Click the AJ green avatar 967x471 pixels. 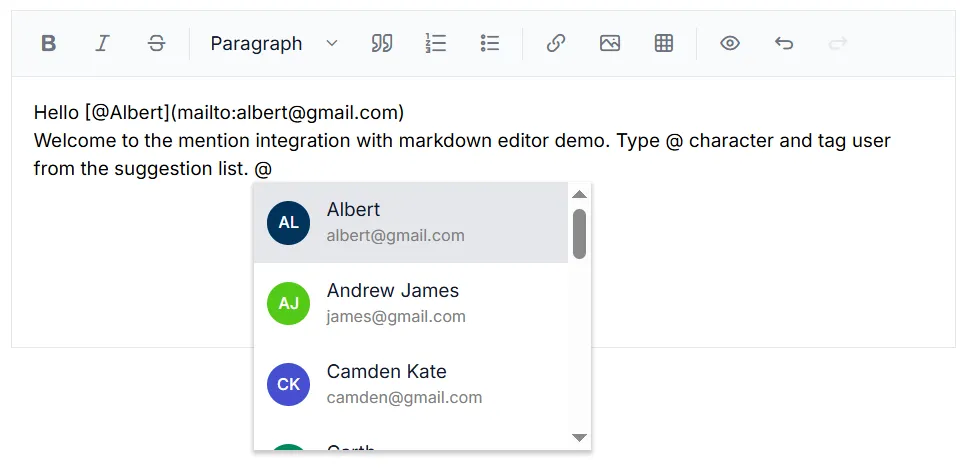288,303
